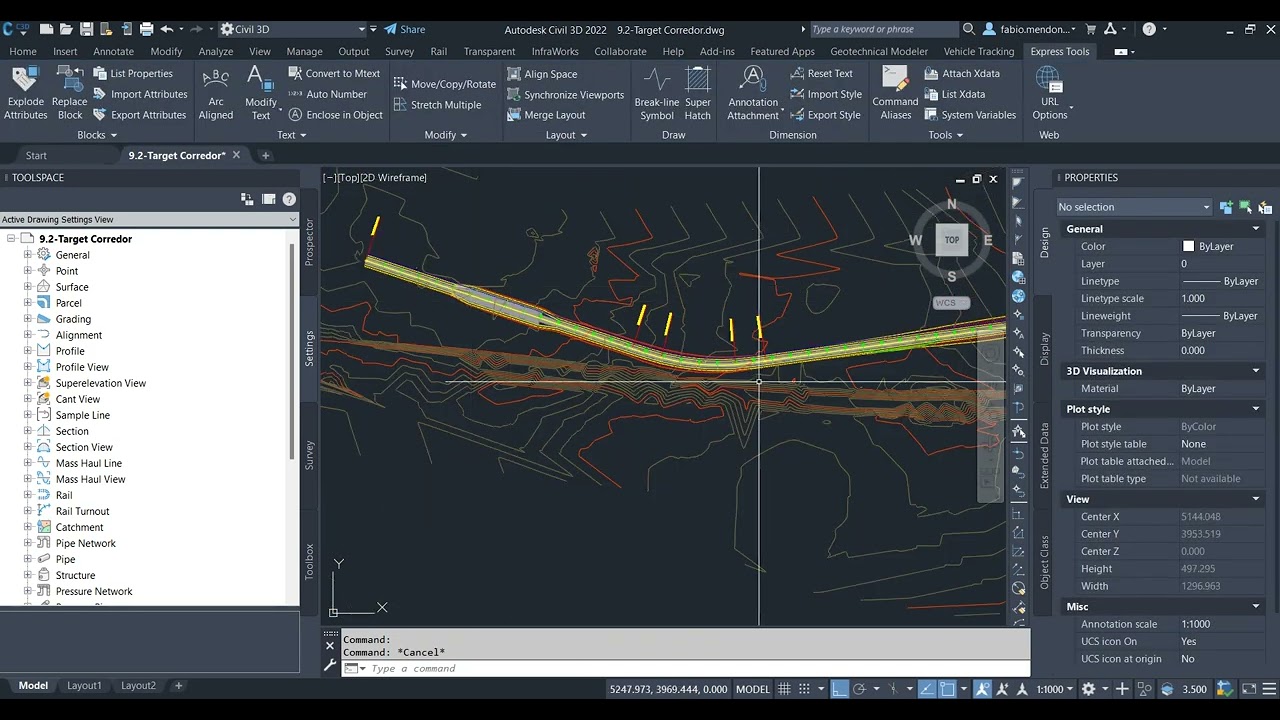Toggle TOP face on the ViewCube
This screenshot has height=720, width=1280.
click(x=951, y=240)
